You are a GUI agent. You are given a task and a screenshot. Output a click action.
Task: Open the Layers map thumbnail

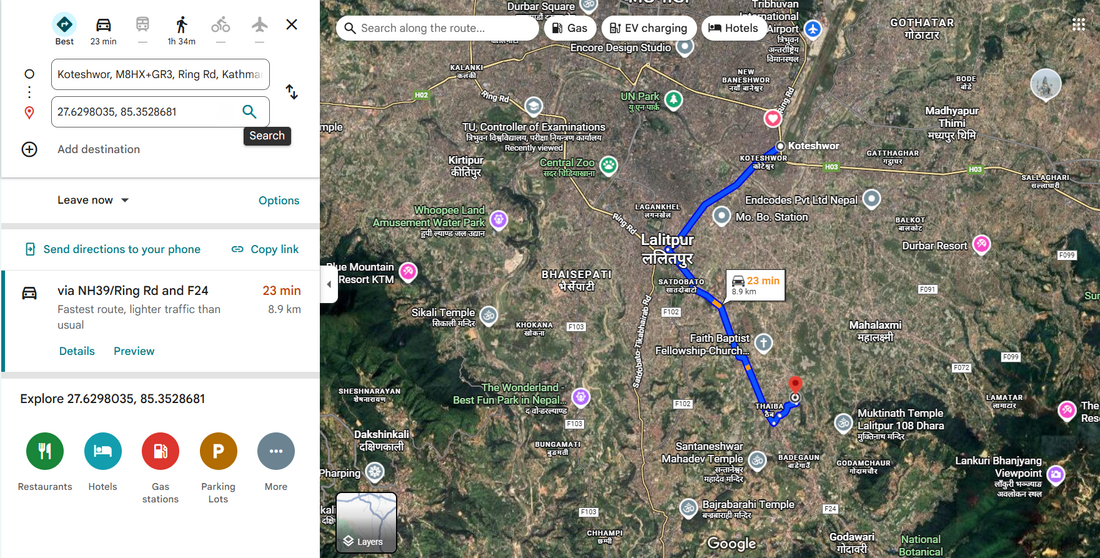point(366,522)
